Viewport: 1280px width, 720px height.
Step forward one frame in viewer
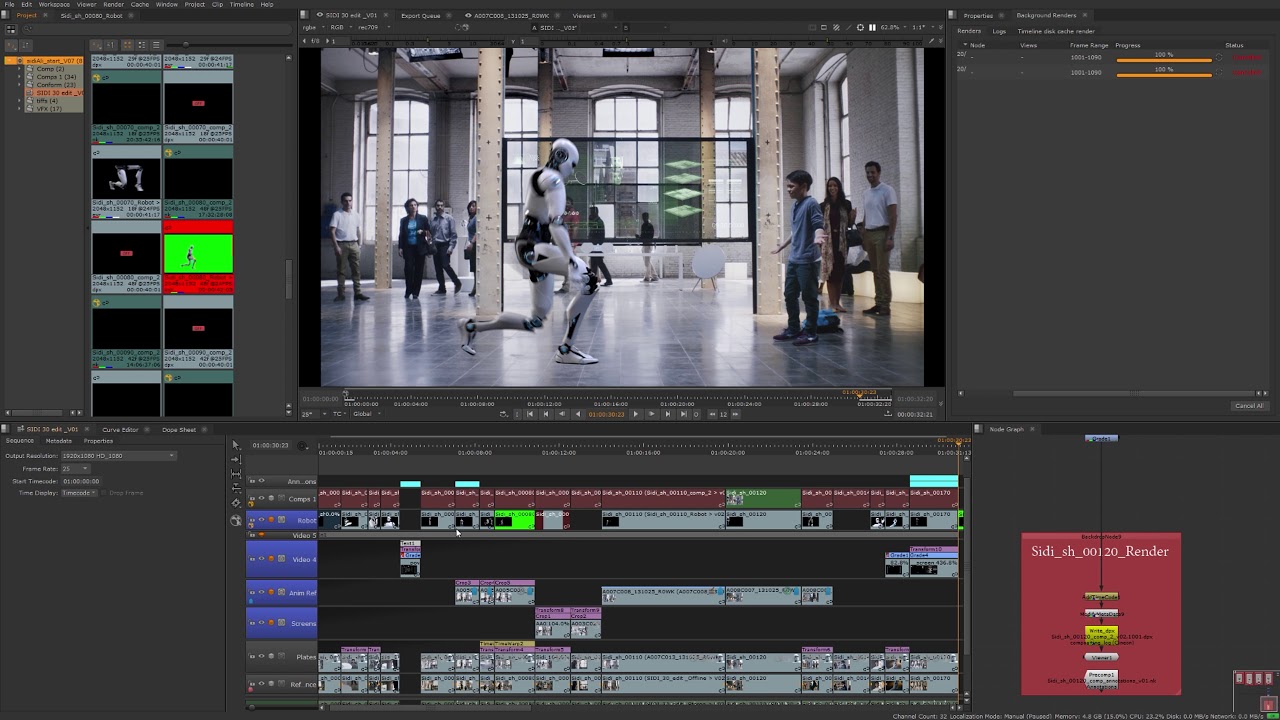click(x=652, y=414)
